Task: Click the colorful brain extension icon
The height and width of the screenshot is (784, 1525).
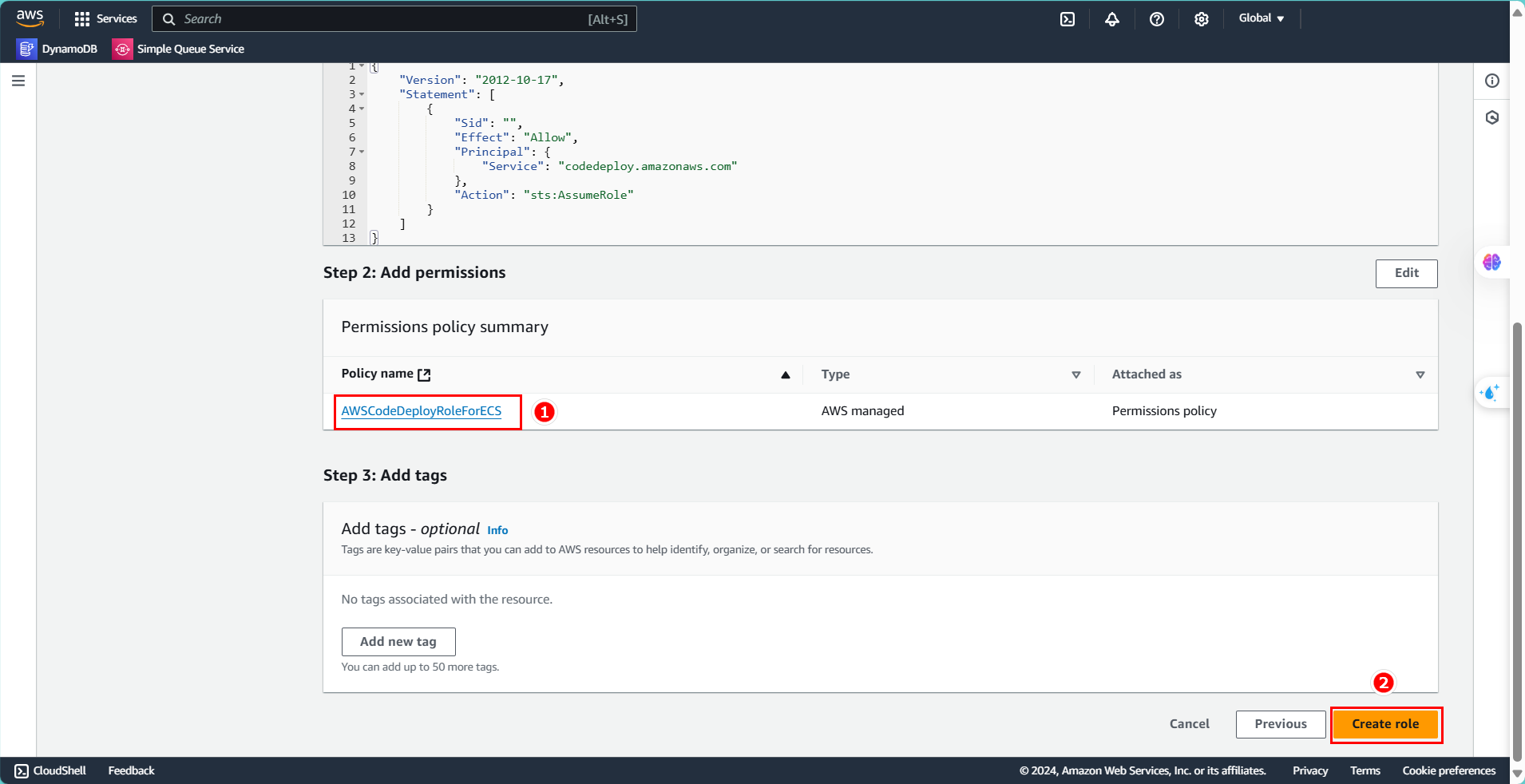Action: point(1491,262)
